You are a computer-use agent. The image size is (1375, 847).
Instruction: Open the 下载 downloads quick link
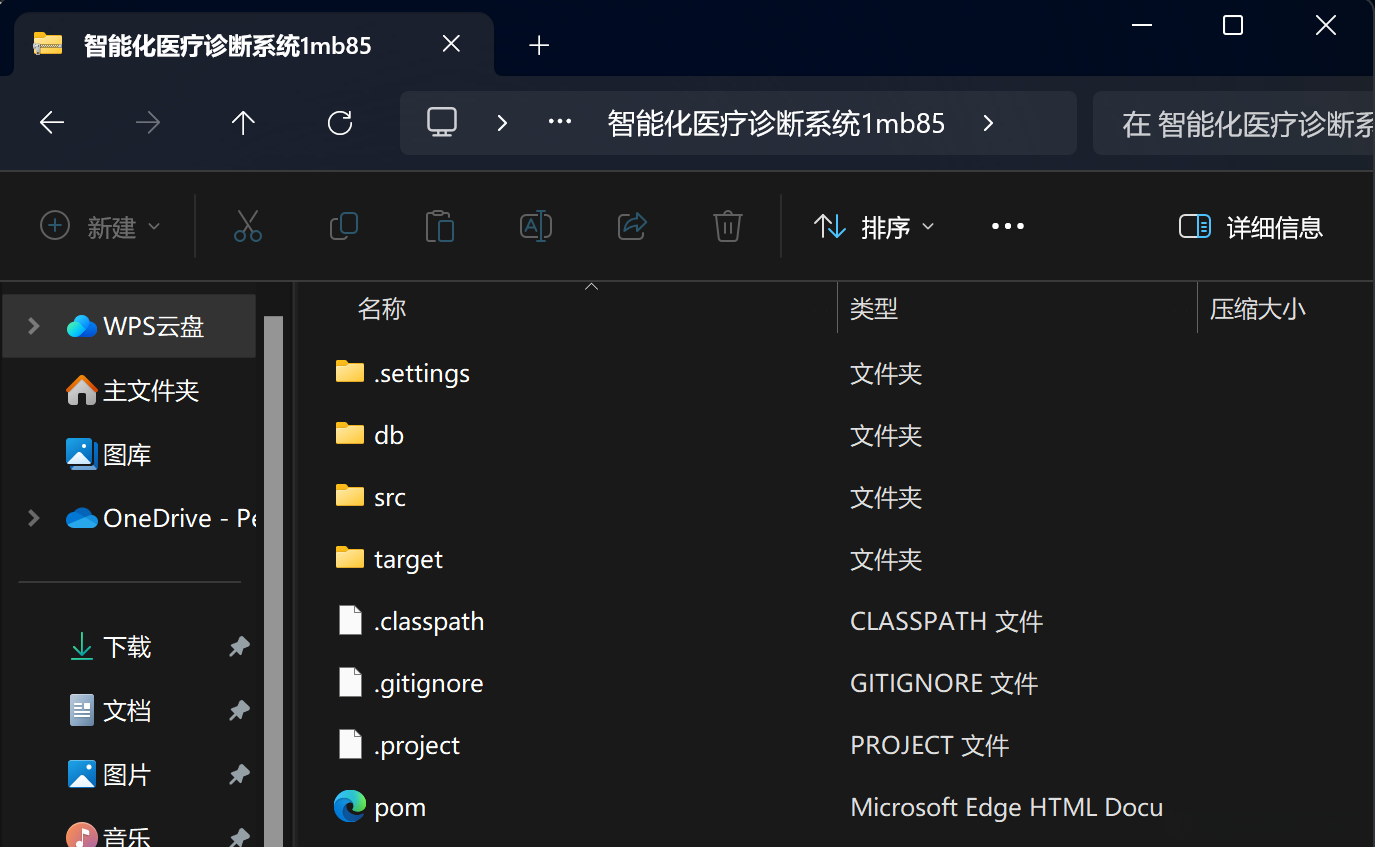tap(126, 647)
